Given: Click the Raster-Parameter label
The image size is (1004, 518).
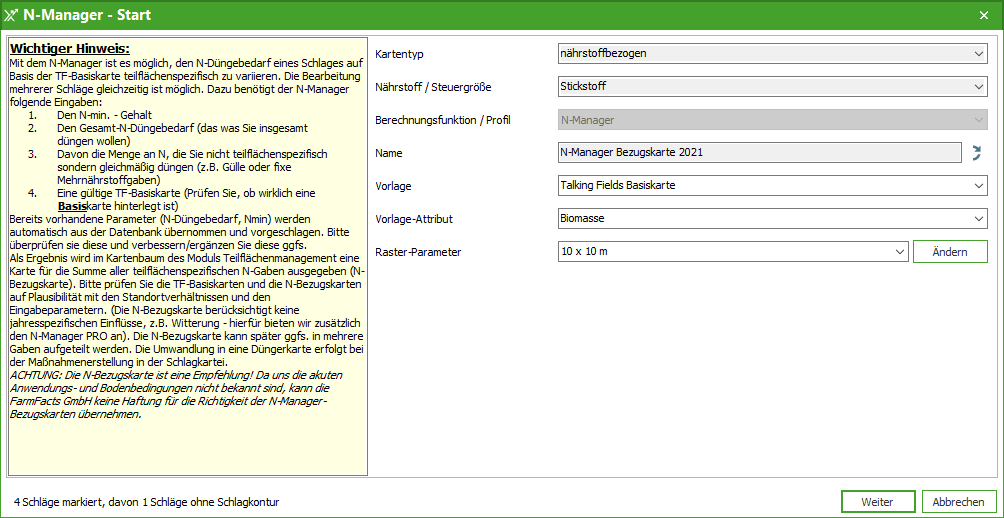Looking at the screenshot, I should point(418,252).
